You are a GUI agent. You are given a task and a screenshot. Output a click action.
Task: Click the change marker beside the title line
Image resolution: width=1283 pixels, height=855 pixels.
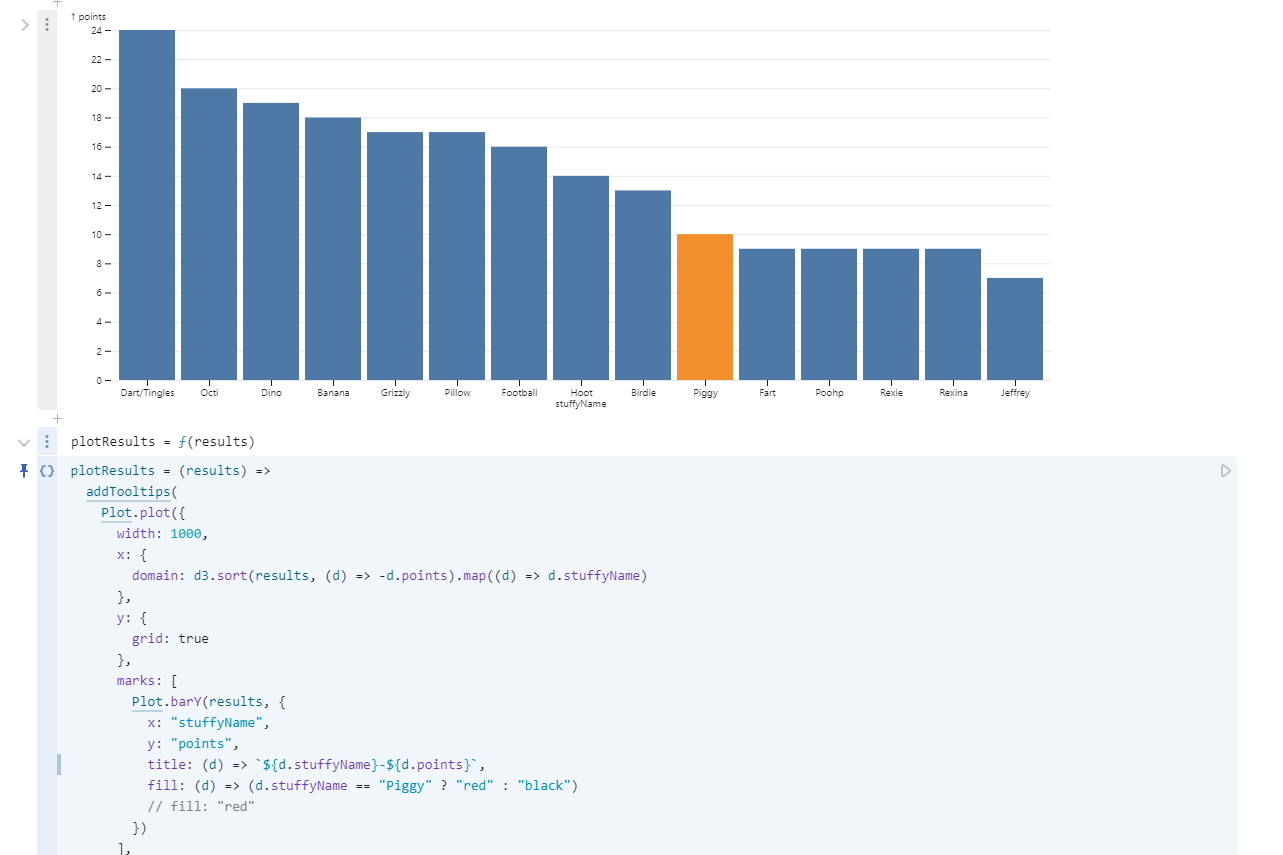[x=59, y=765]
